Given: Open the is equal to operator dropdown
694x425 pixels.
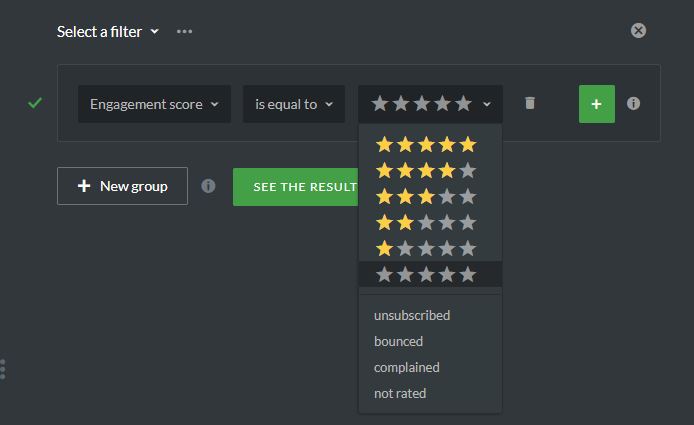Looking at the screenshot, I should (293, 104).
